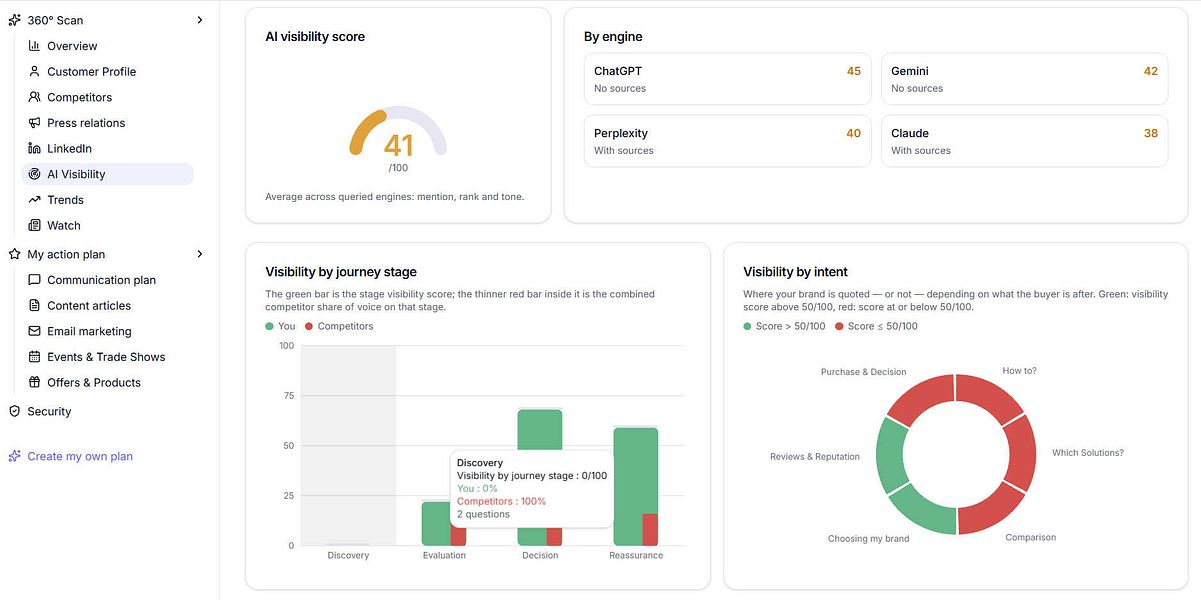Click the Watch newspaper icon
The height and width of the screenshot is (600, 1201).
click(34, 226)
